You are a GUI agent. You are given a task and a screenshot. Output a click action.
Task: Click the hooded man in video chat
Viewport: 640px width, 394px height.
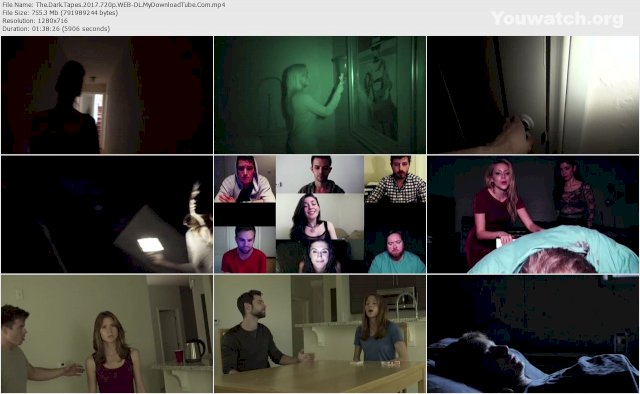pyautogui.click(x=245, y=179)
